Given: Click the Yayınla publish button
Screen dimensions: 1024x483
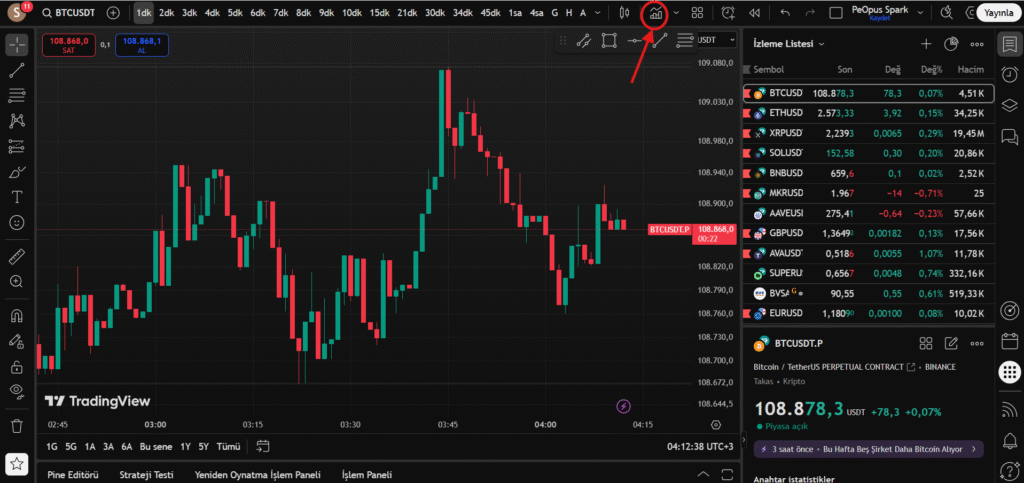Looking at the screenshot, I should click(x=997, y=14).
